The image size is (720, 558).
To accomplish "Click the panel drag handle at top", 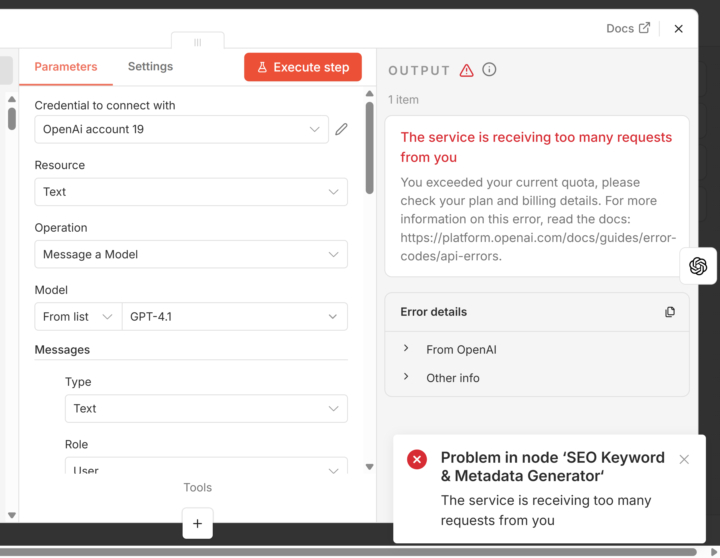I will tap(197, 42).
